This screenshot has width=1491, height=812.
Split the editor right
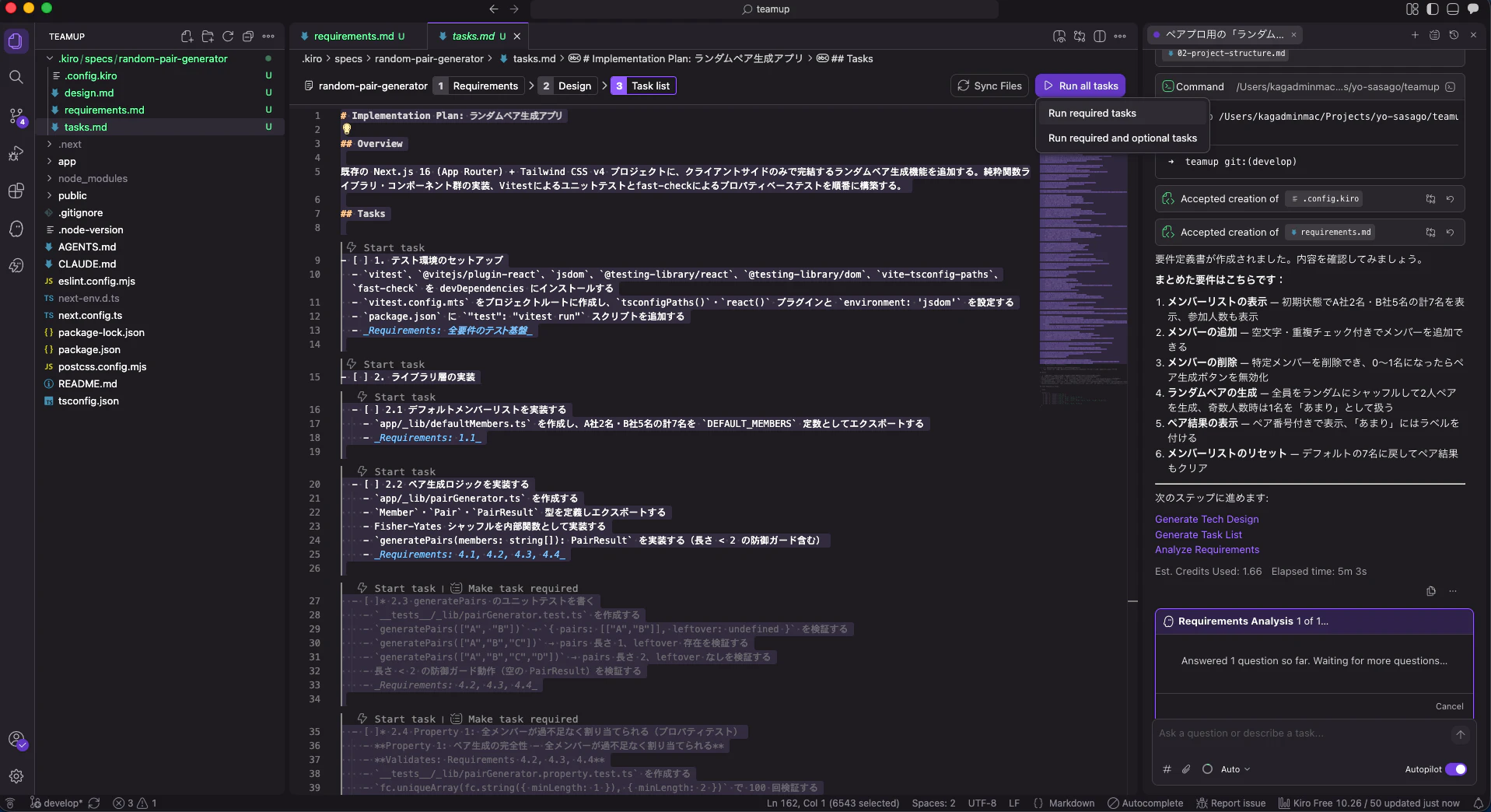pyautogui.click(x=1100, y=37)
